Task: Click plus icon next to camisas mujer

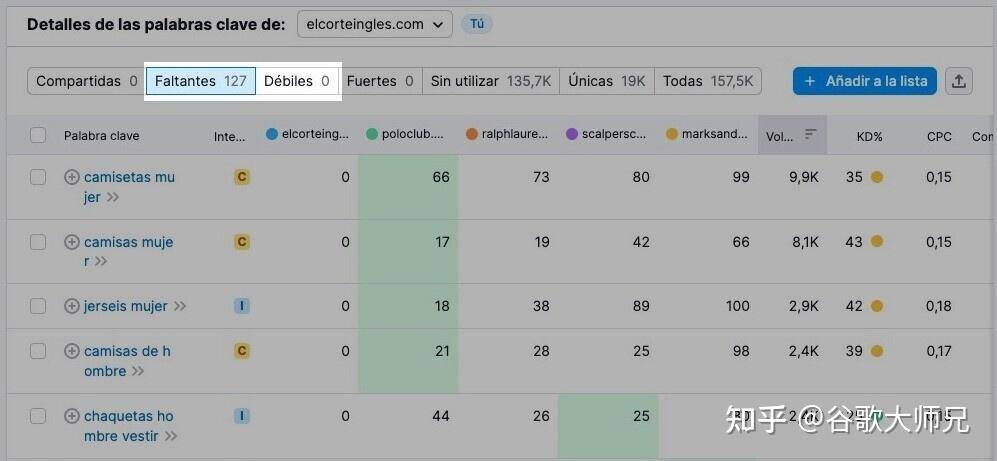Action: pos(71,242)
